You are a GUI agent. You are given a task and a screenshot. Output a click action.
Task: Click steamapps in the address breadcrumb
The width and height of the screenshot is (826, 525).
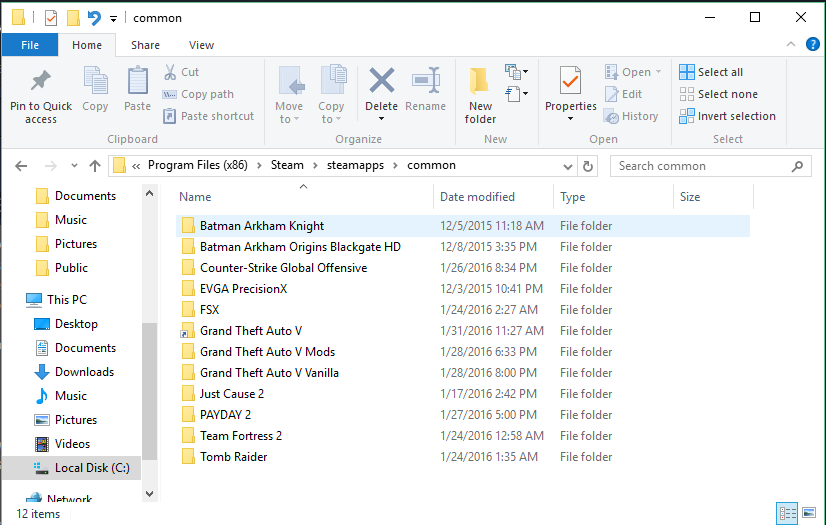[355, 165]
